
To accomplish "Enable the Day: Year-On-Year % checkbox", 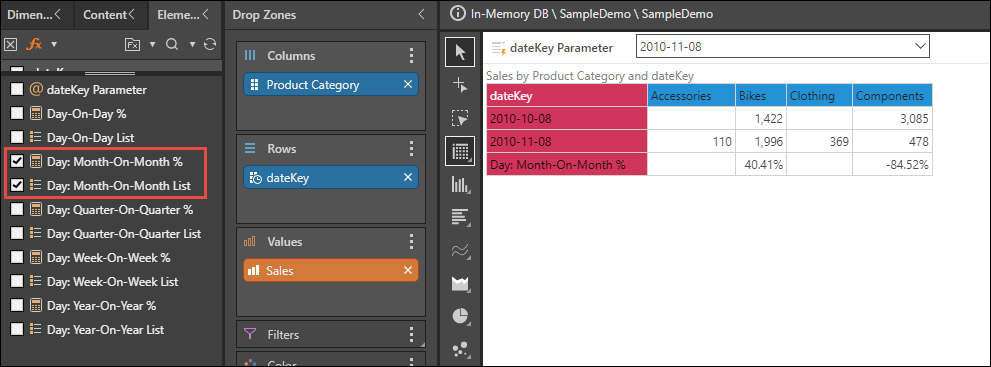I will (x=17, y=306).
